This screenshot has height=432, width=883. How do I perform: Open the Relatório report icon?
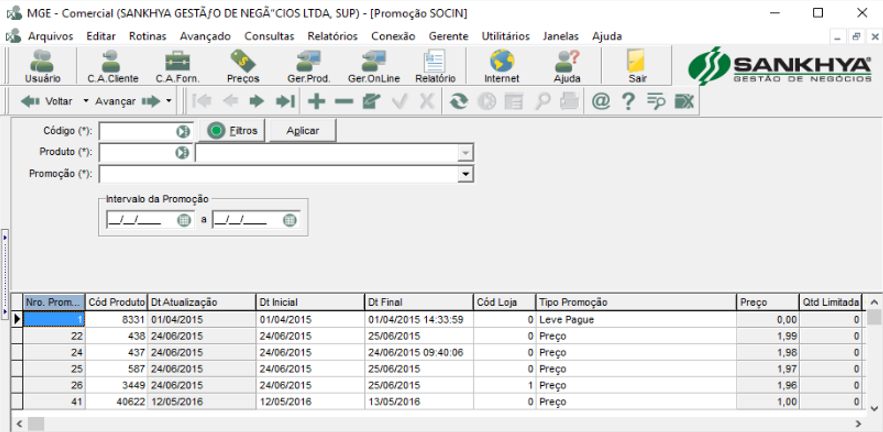[435, 66]
